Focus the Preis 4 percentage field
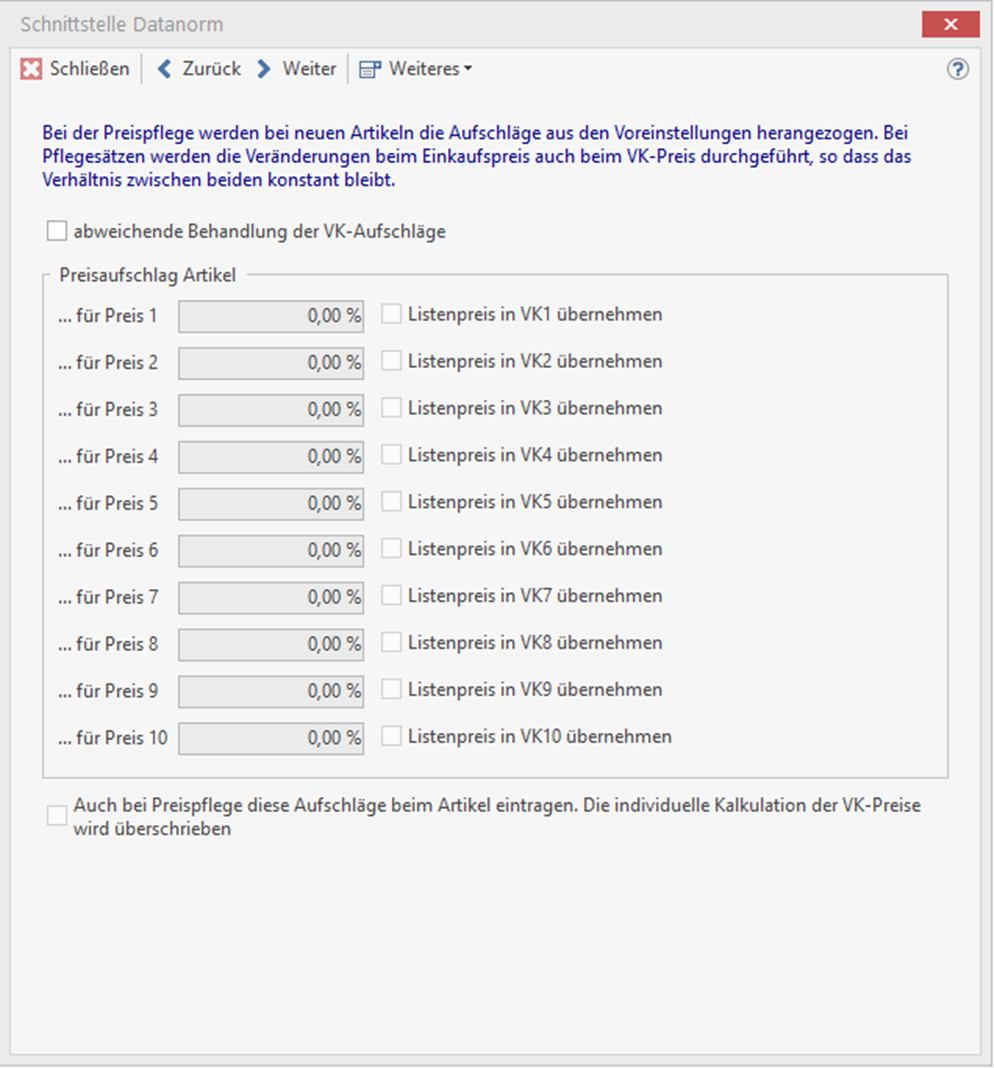 (x=271, y=457)
